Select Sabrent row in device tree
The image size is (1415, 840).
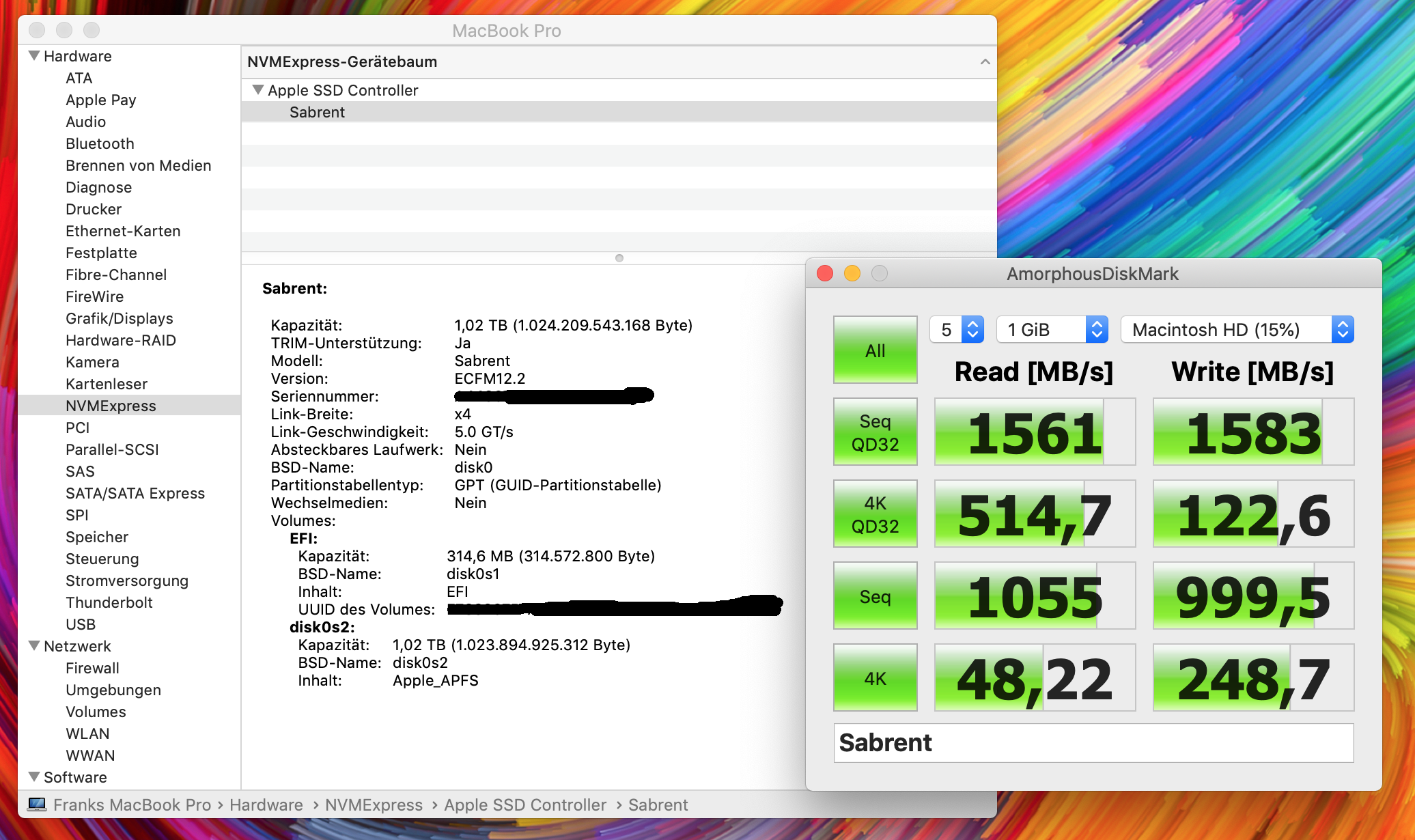317,112
